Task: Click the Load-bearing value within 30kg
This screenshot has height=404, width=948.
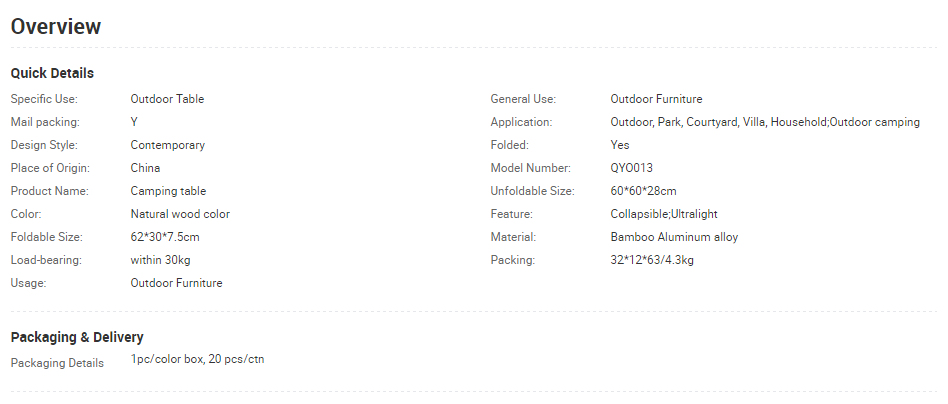Action: click(x=160, y=260)
